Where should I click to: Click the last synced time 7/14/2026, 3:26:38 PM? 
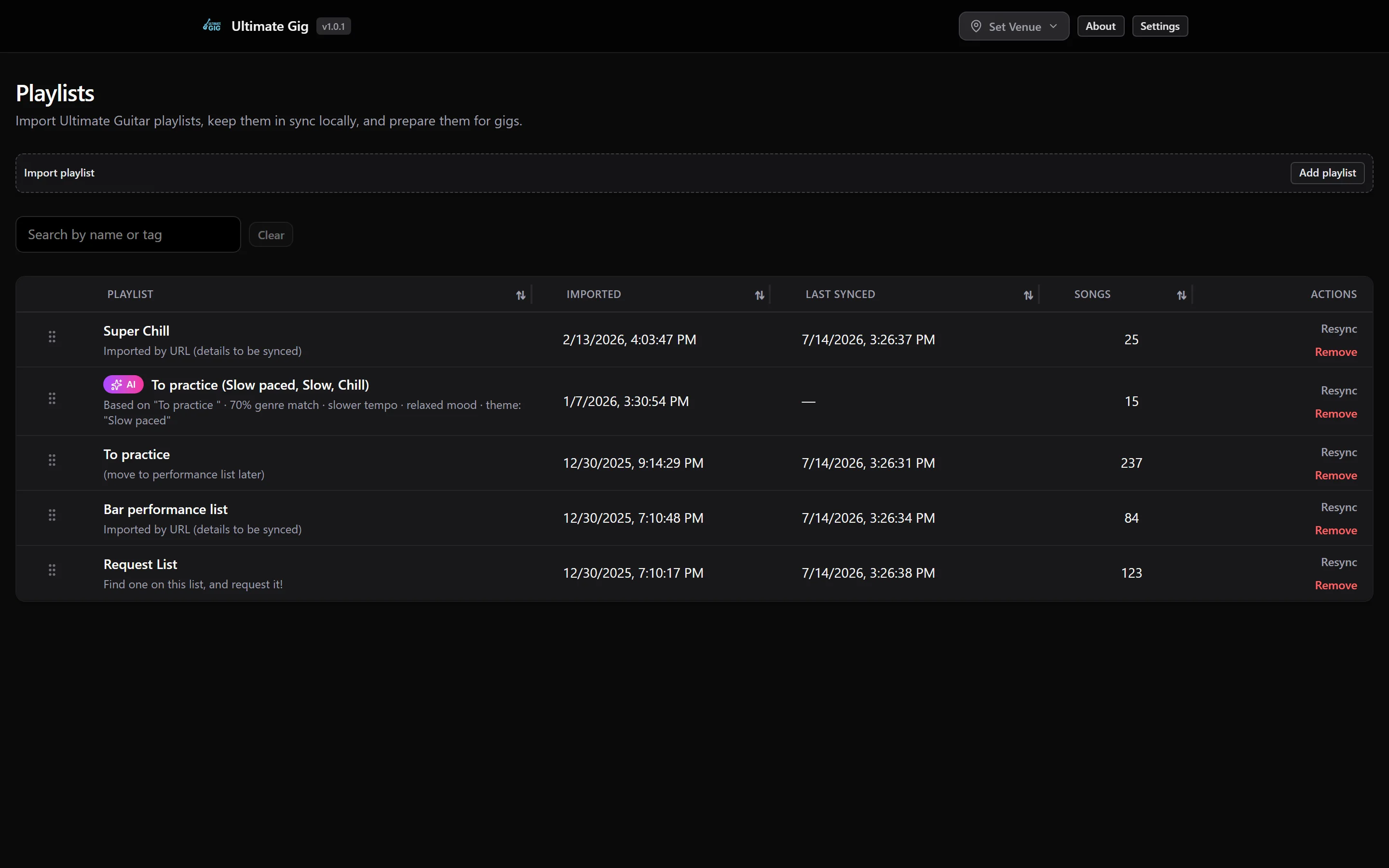pyautogui.click(x=868, y=573)
